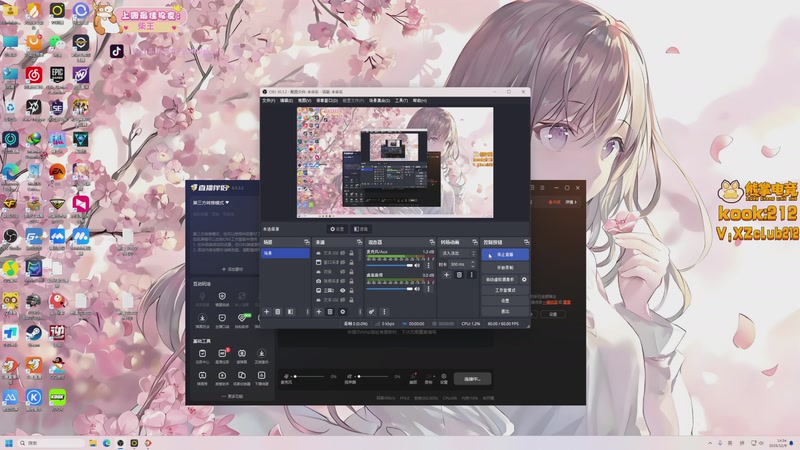Open 桌面音频 three-dot options menu
This screenshot has height=450, width=800.
click(429, 289)
